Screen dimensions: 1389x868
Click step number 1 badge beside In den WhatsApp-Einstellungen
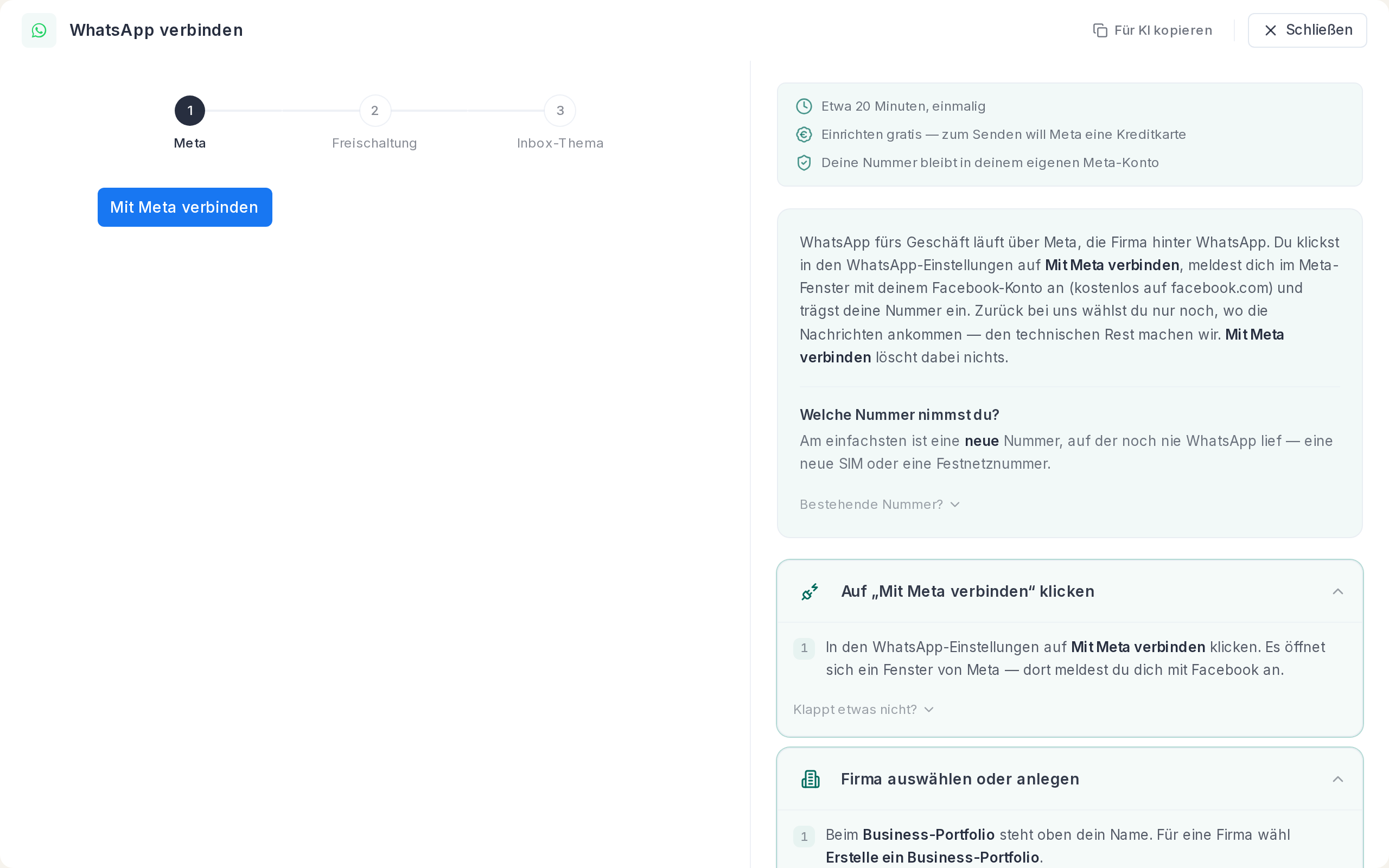click(x=804, y=648)
